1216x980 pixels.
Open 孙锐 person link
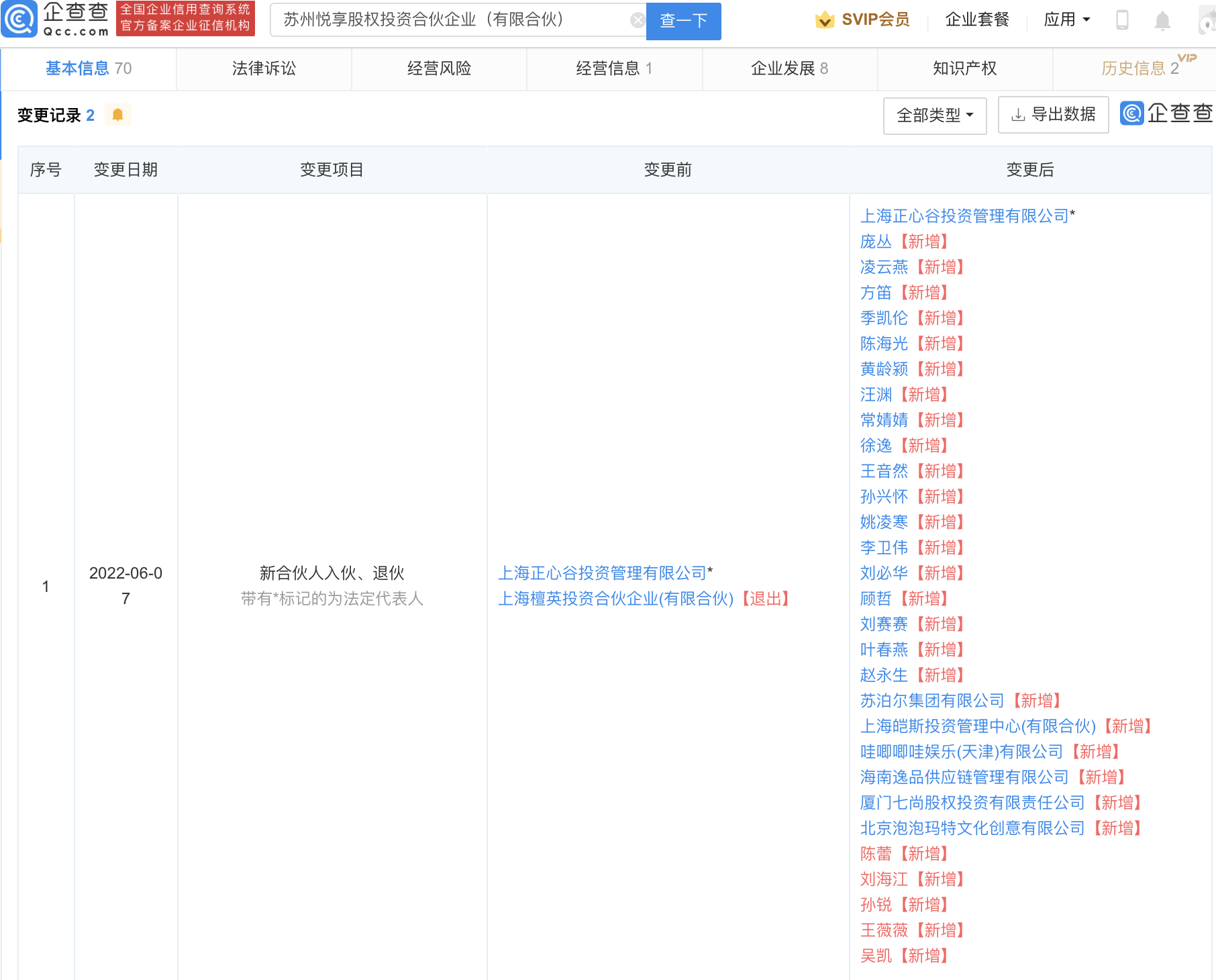click(x=876, y=905)
